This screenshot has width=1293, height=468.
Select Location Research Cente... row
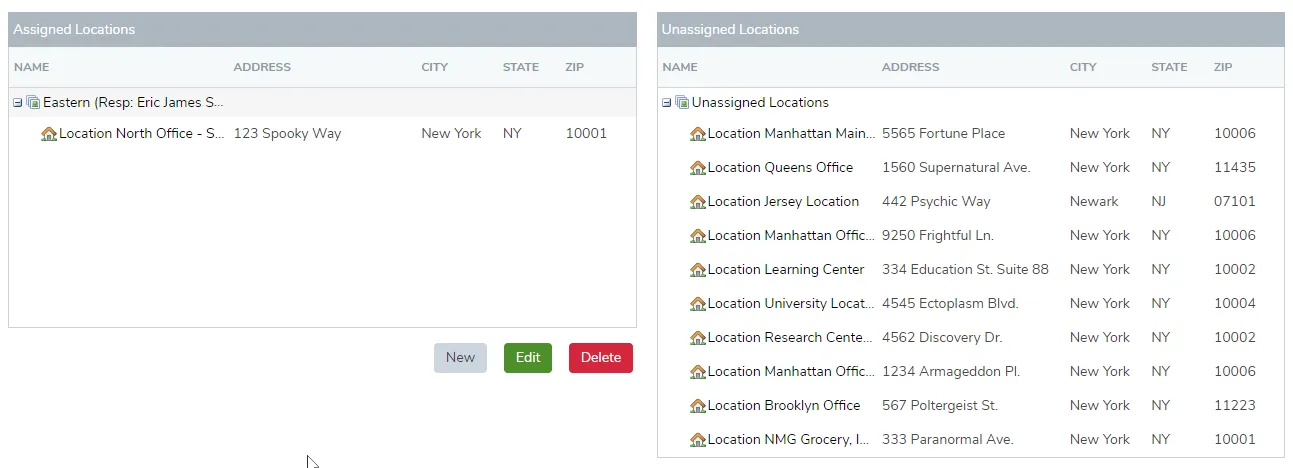tap(970, 338)
